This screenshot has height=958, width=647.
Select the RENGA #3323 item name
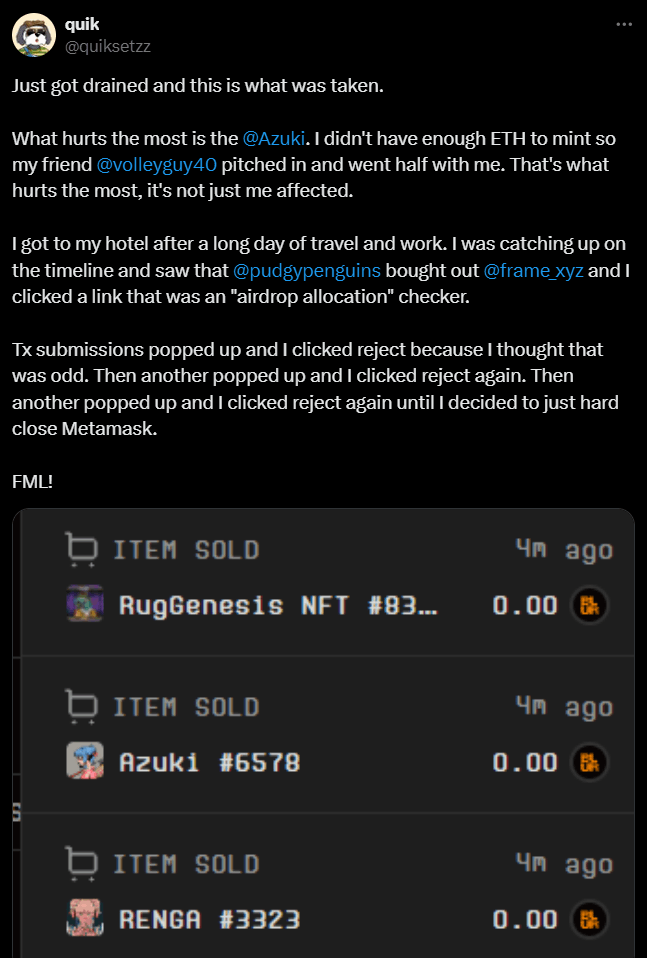(210, 920)
